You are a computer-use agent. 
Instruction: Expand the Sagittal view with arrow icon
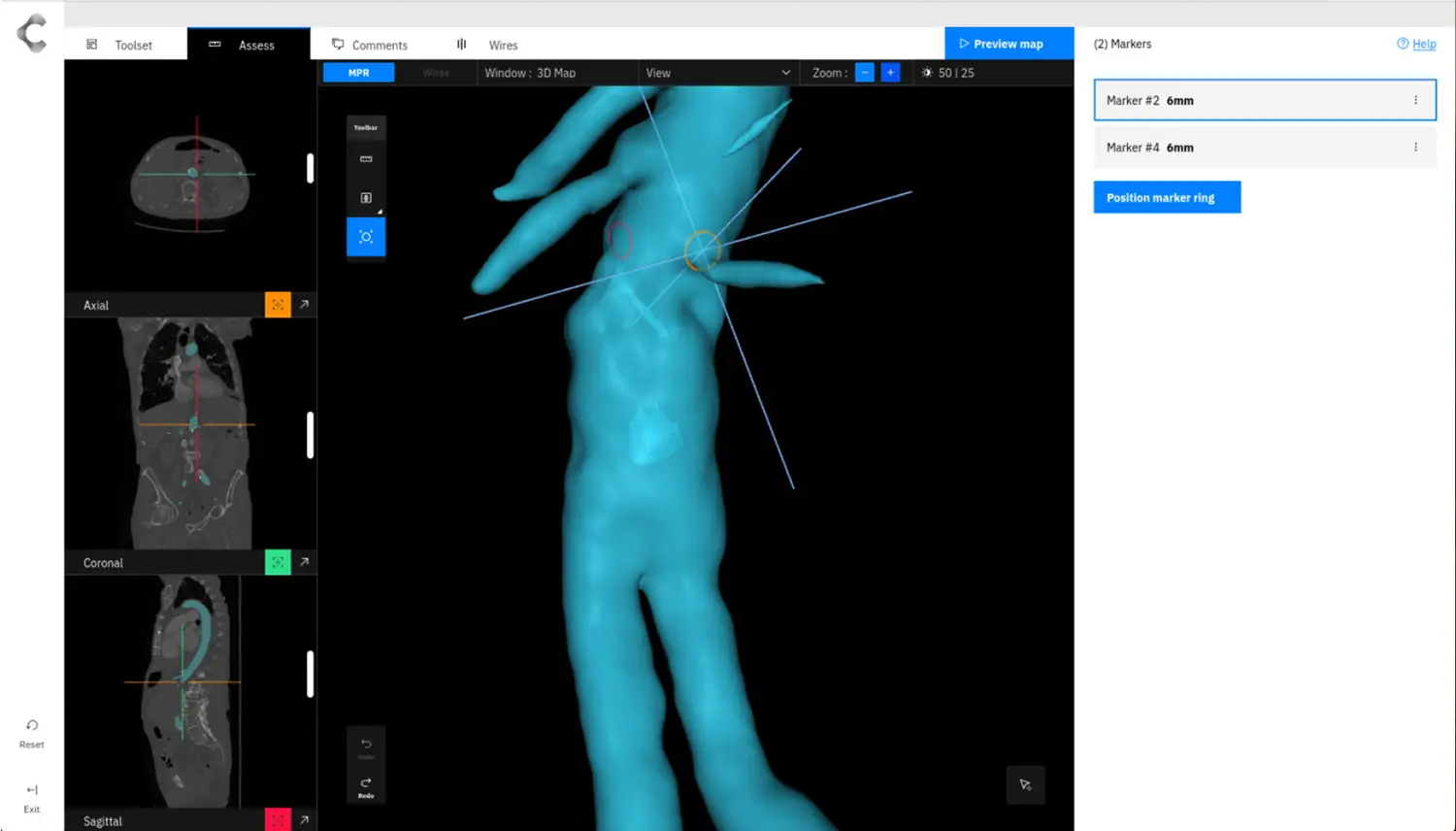coord(304,820)
